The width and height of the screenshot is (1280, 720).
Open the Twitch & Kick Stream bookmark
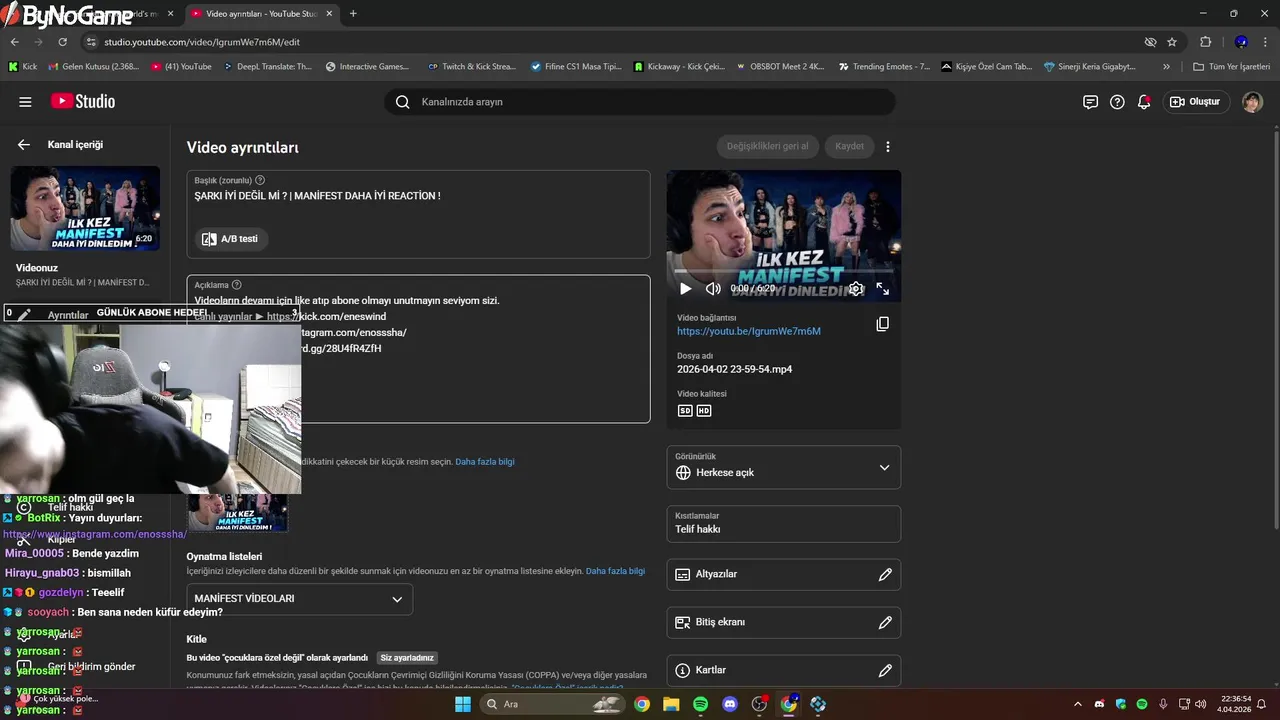(471, 67)
